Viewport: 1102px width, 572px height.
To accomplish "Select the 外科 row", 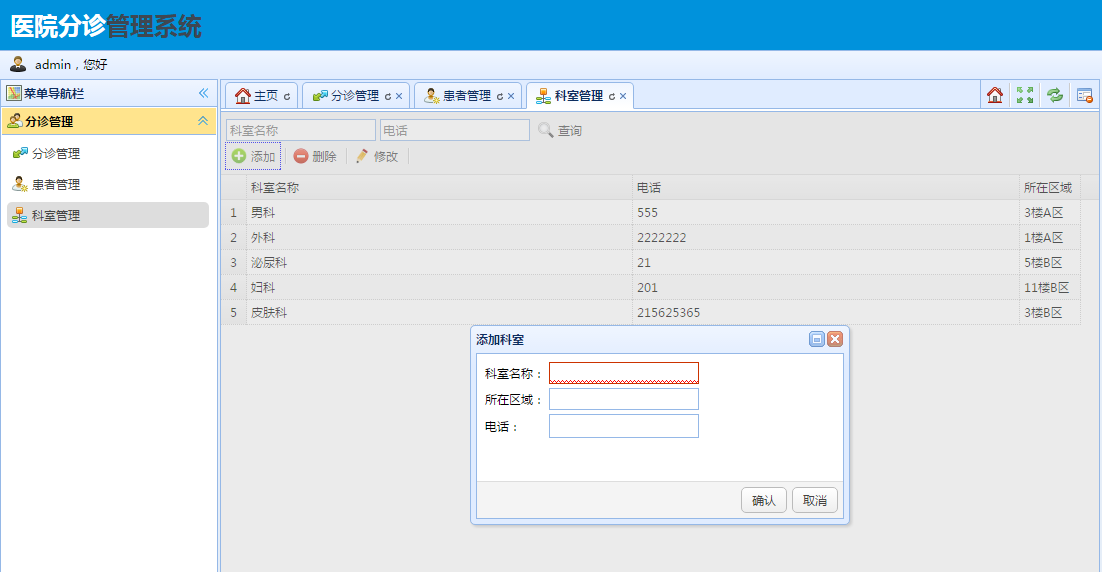I will [x=651, y=238].
